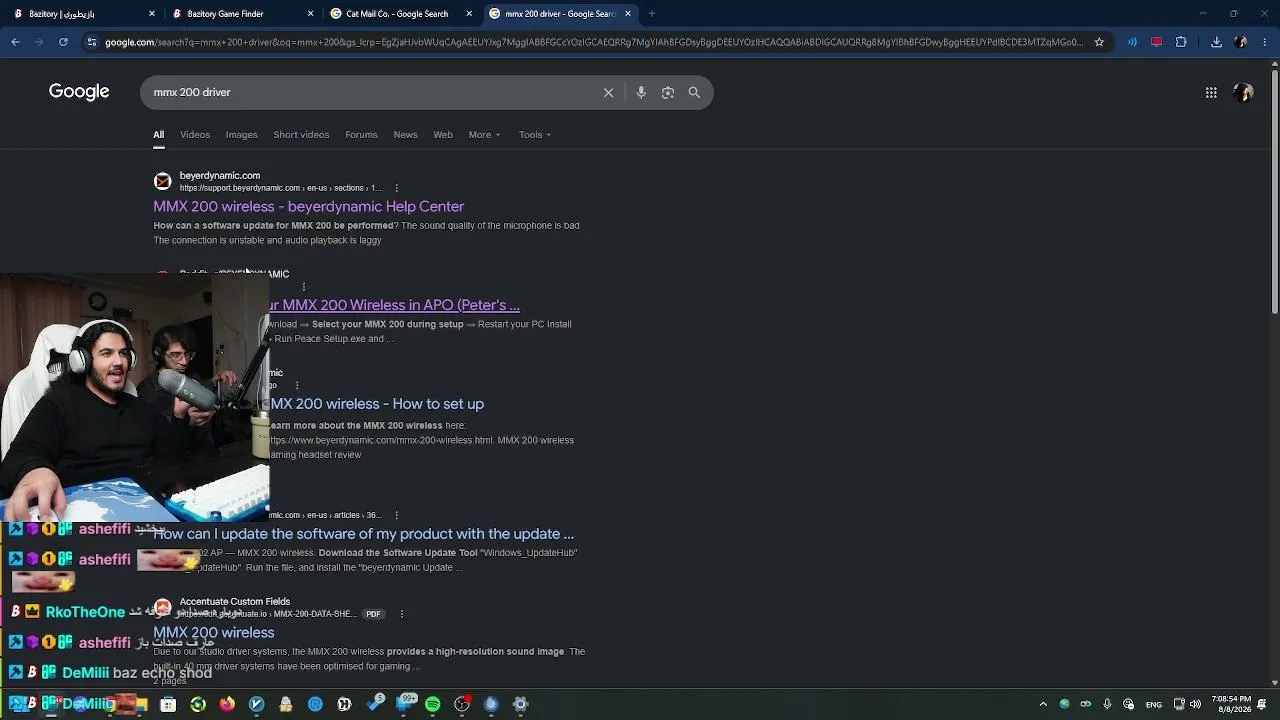Open the Google apps grid
The image size is (1280, 720).
click(x=1211, y=92)
